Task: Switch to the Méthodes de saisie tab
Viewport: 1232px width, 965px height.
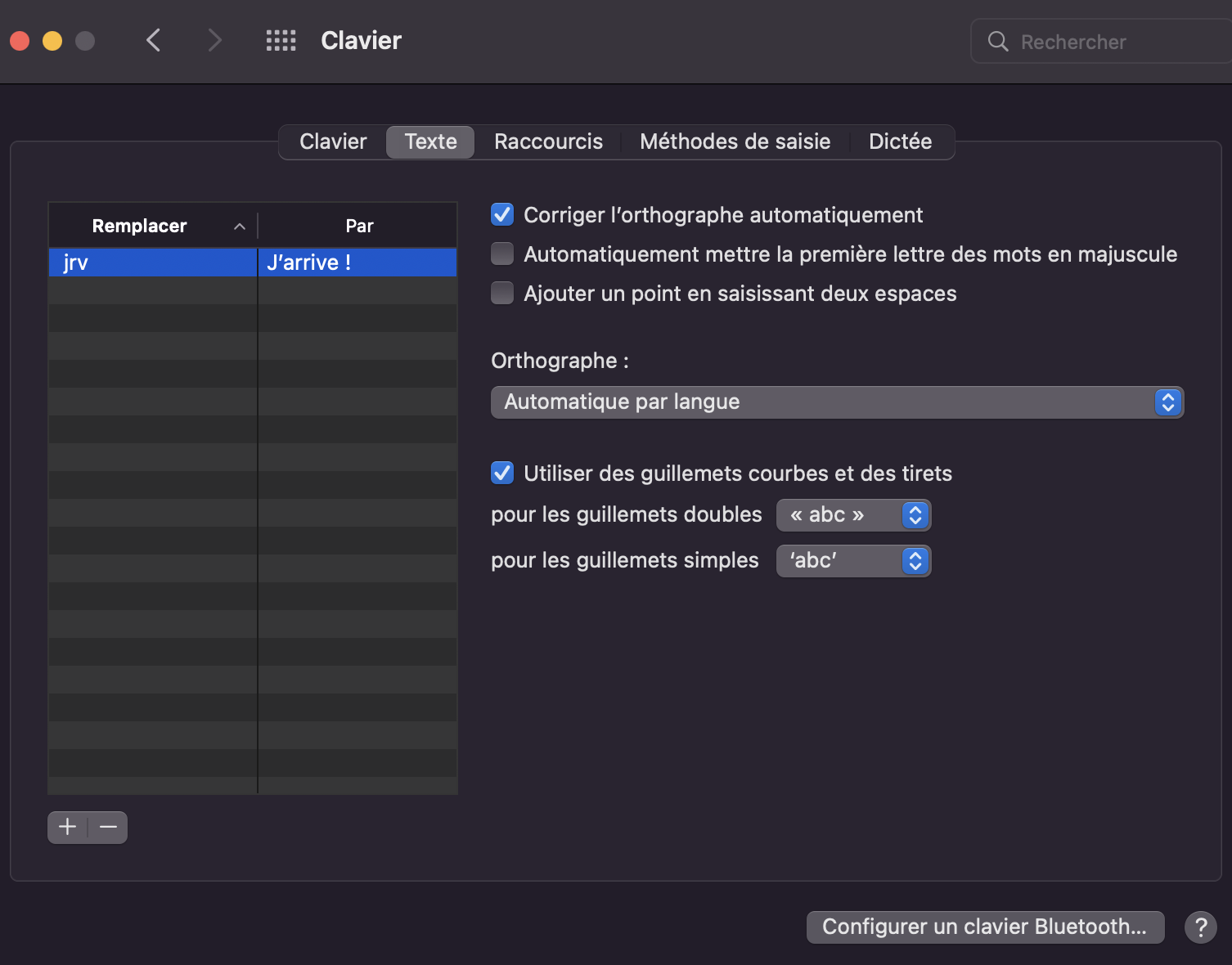Action: 735,142
